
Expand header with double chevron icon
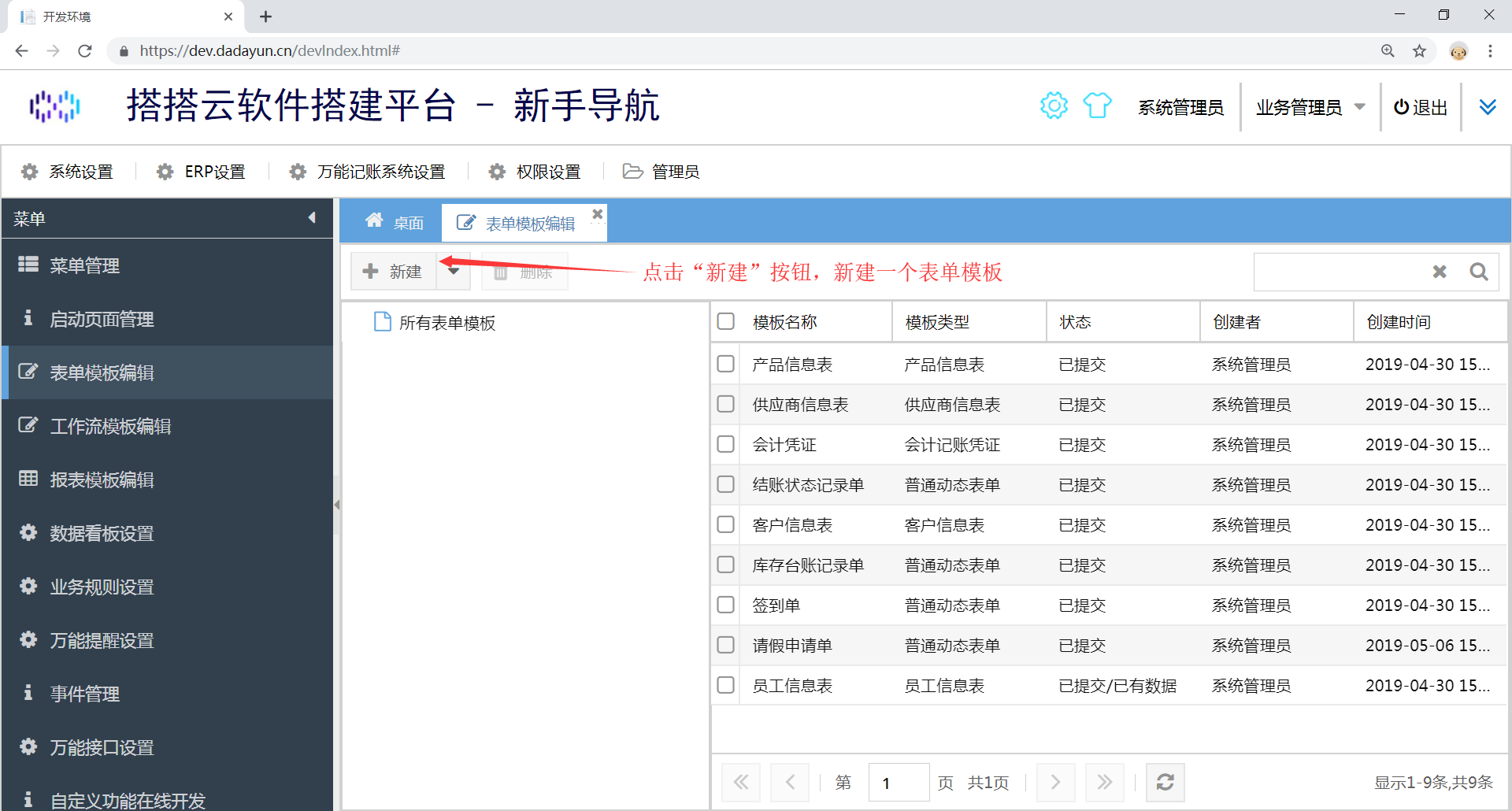[x=1488, y=106]
